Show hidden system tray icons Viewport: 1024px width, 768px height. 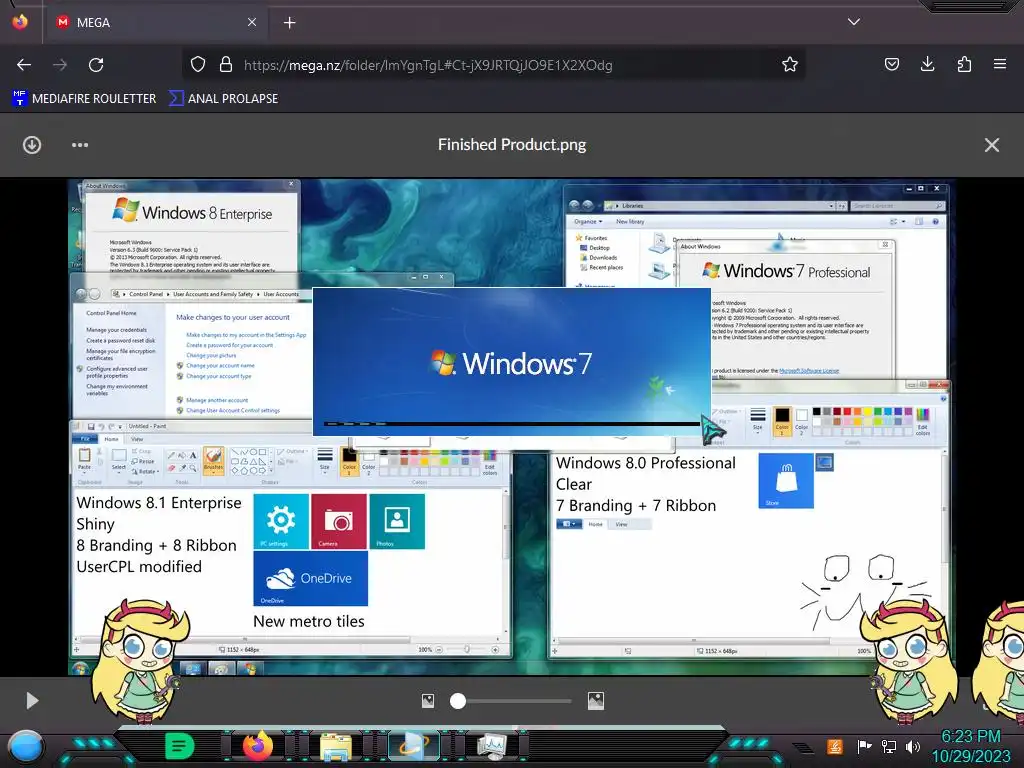click(x=803, y=747)
